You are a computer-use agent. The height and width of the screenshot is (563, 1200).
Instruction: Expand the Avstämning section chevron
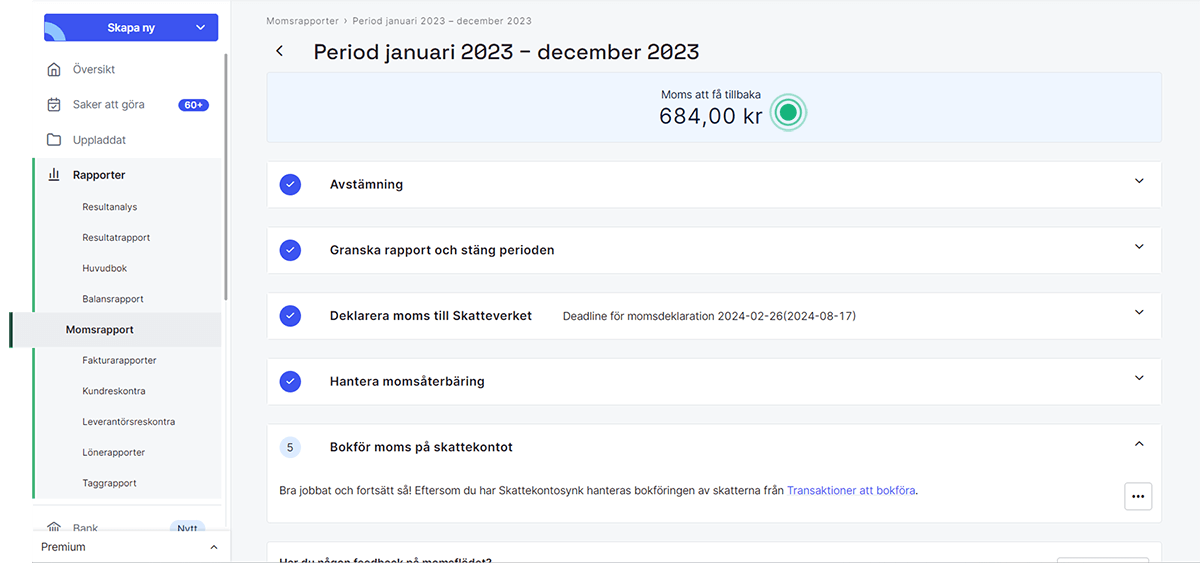tap(1139, 182)
